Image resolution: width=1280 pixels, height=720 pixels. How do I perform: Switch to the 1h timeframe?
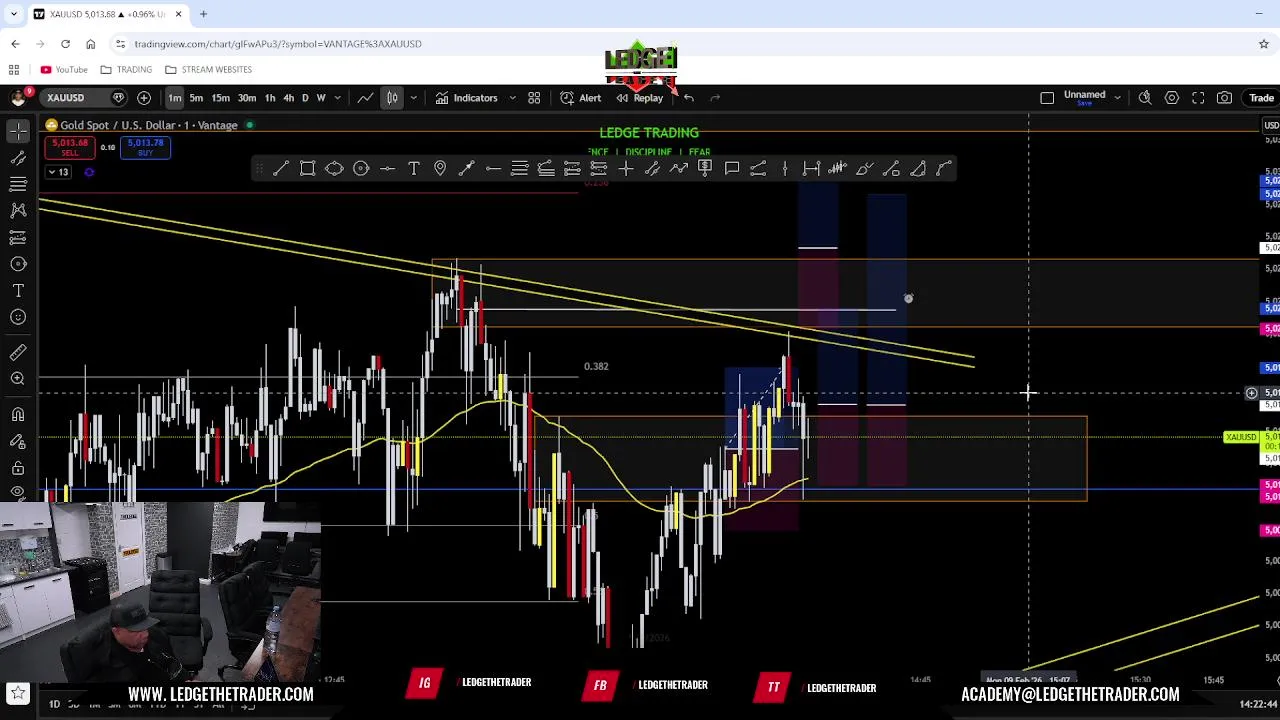point(269,98)
